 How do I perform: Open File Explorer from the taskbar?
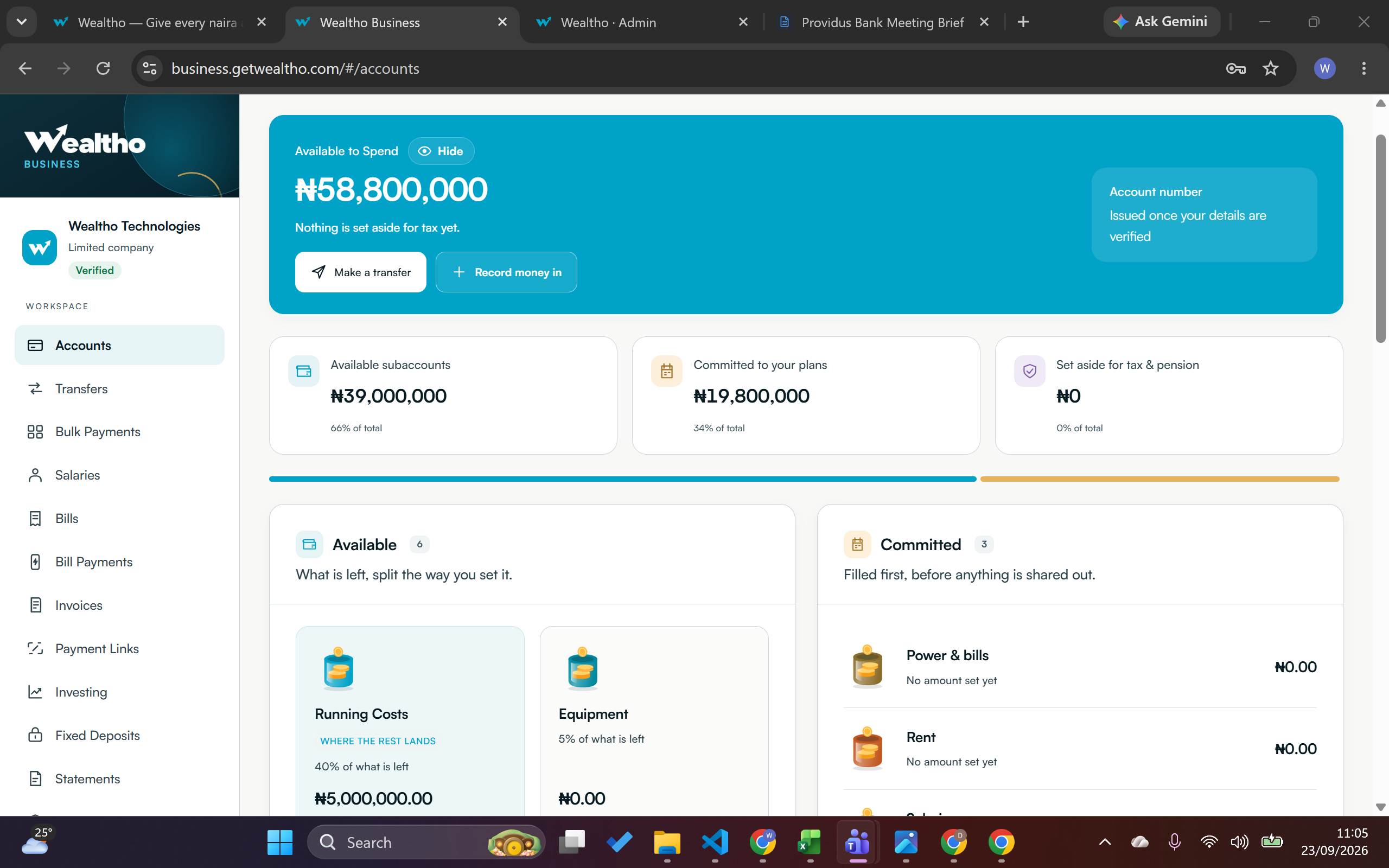[667, 842]
